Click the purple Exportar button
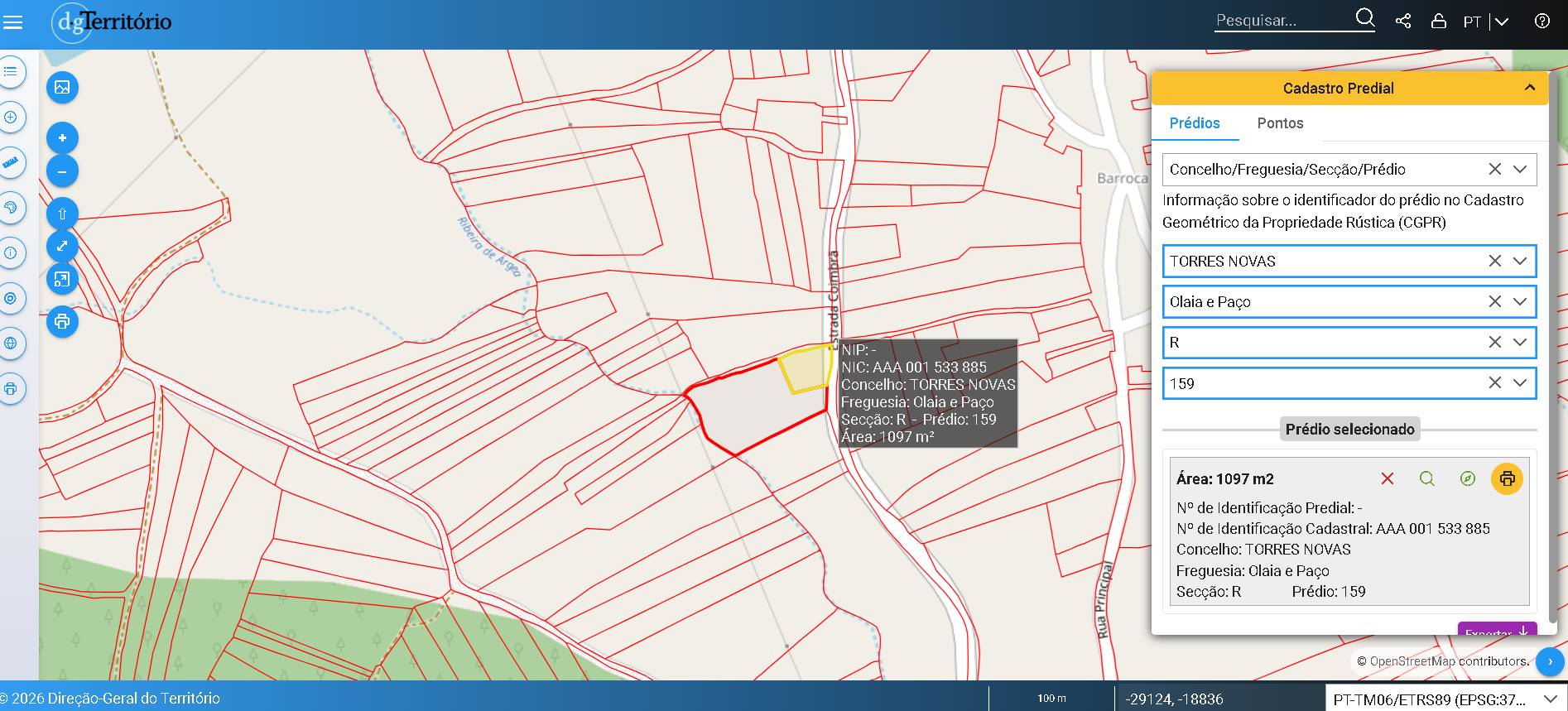Image resolution: width=1568 pixels, height=711 pixels. click(x=1497, y=632)
